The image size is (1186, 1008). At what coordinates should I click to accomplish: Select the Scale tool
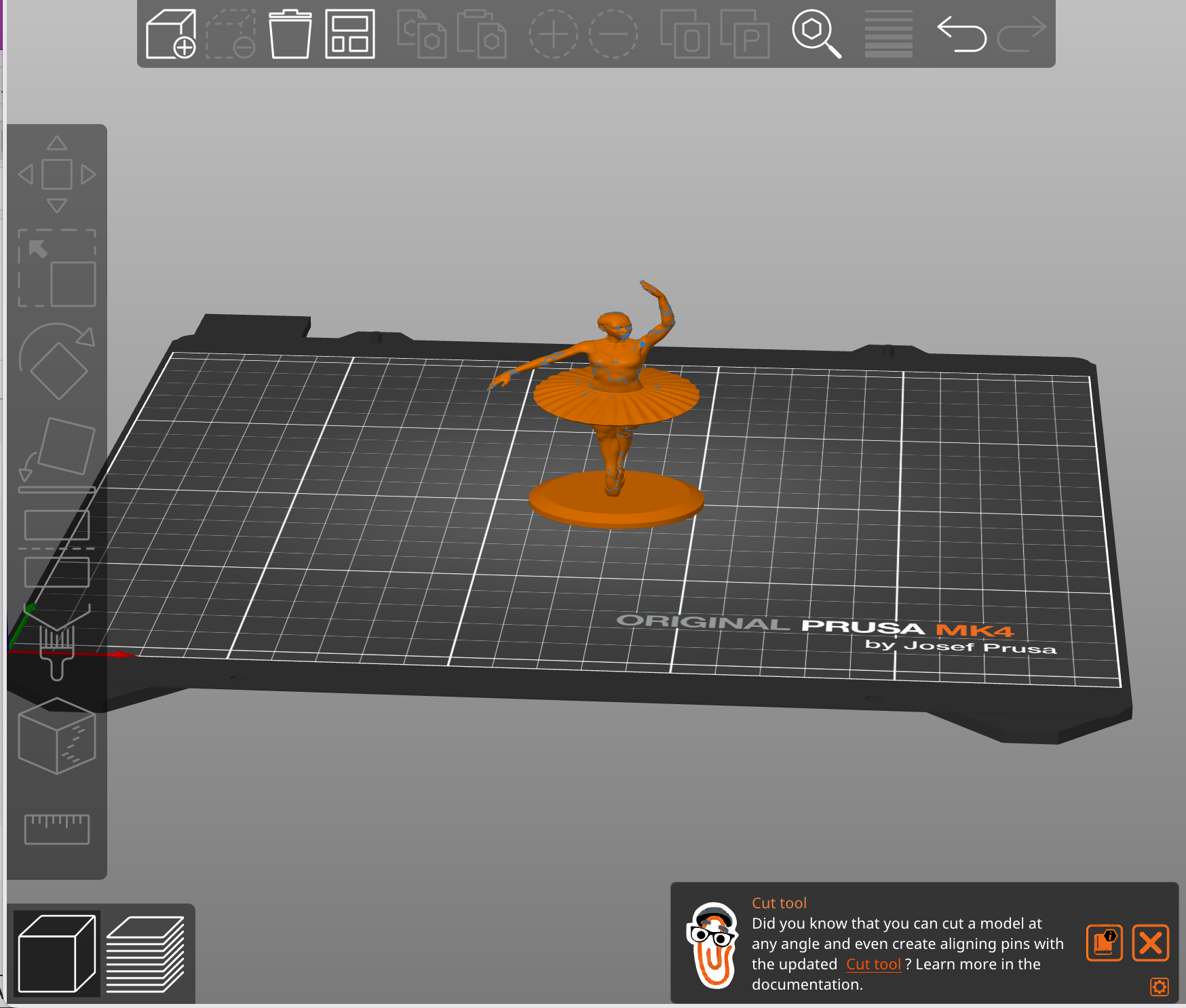pos(57,268)
